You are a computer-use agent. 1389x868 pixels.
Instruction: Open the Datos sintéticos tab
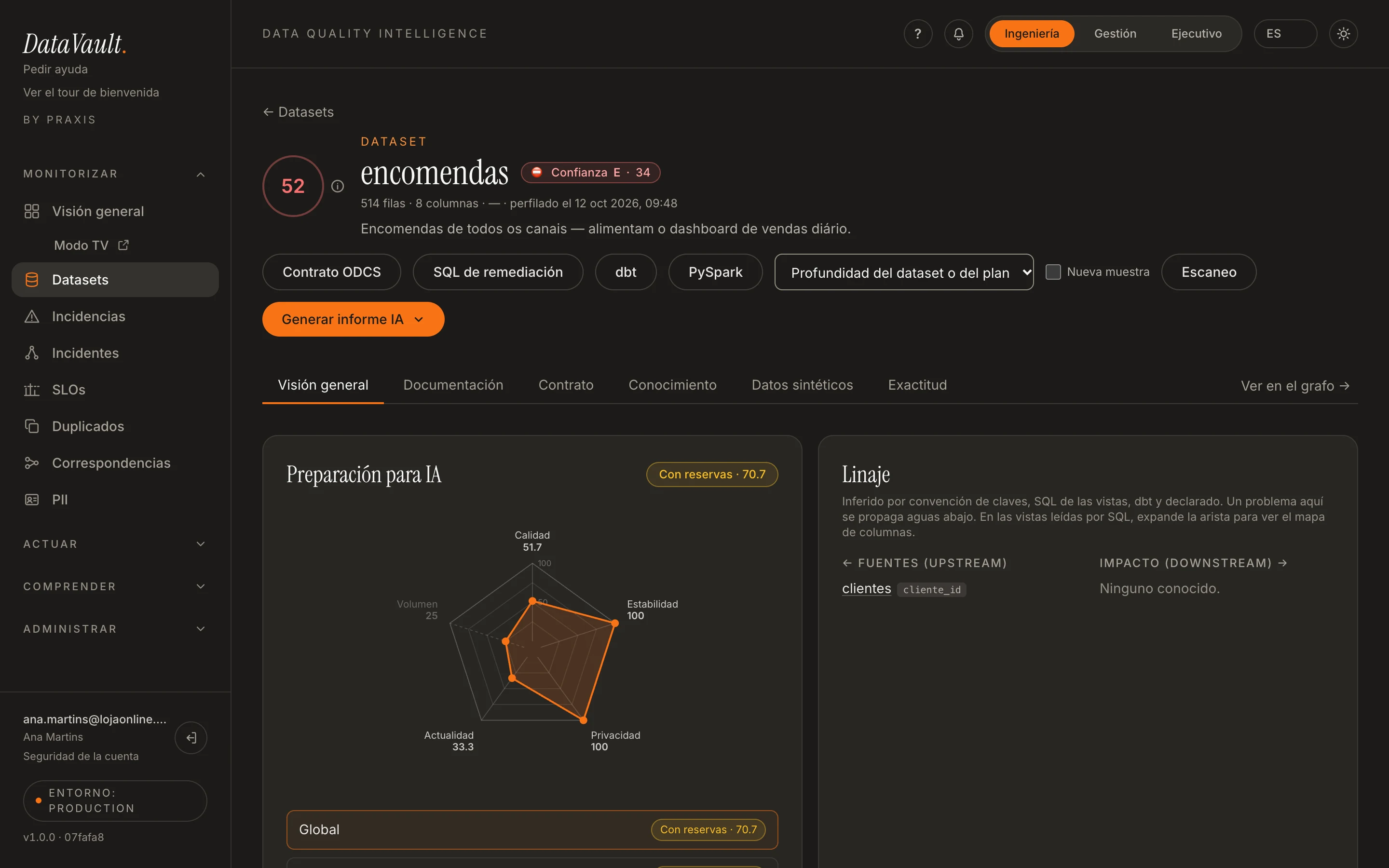(802, 385)
